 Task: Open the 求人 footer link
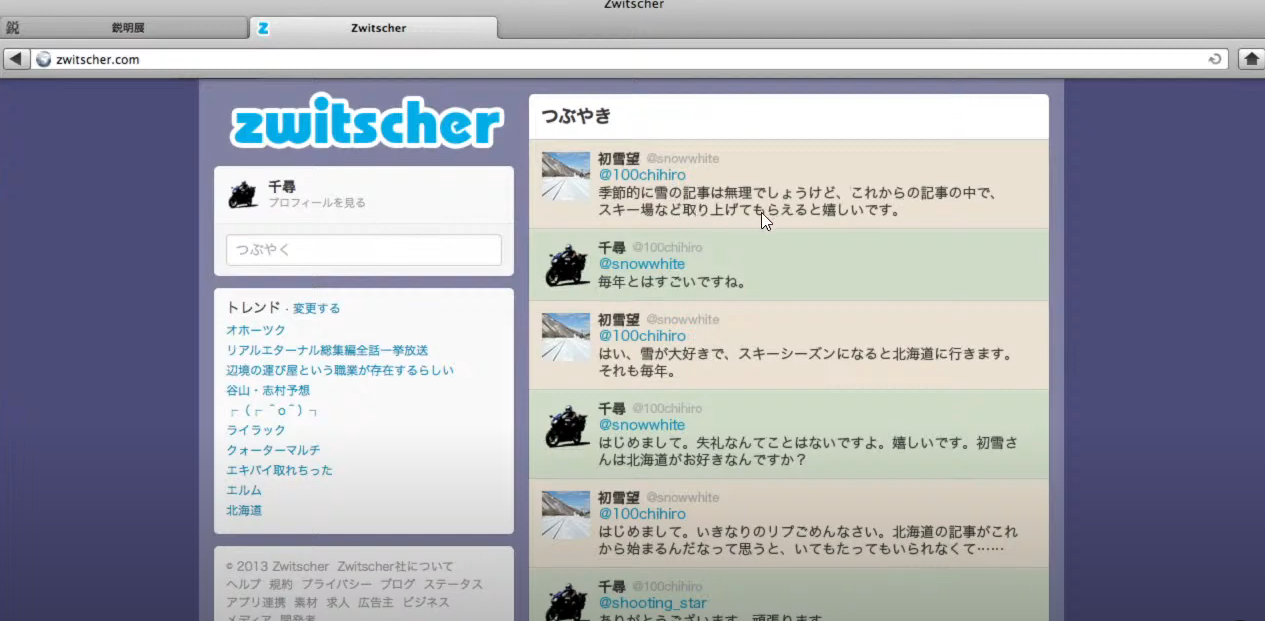point(338,602)
